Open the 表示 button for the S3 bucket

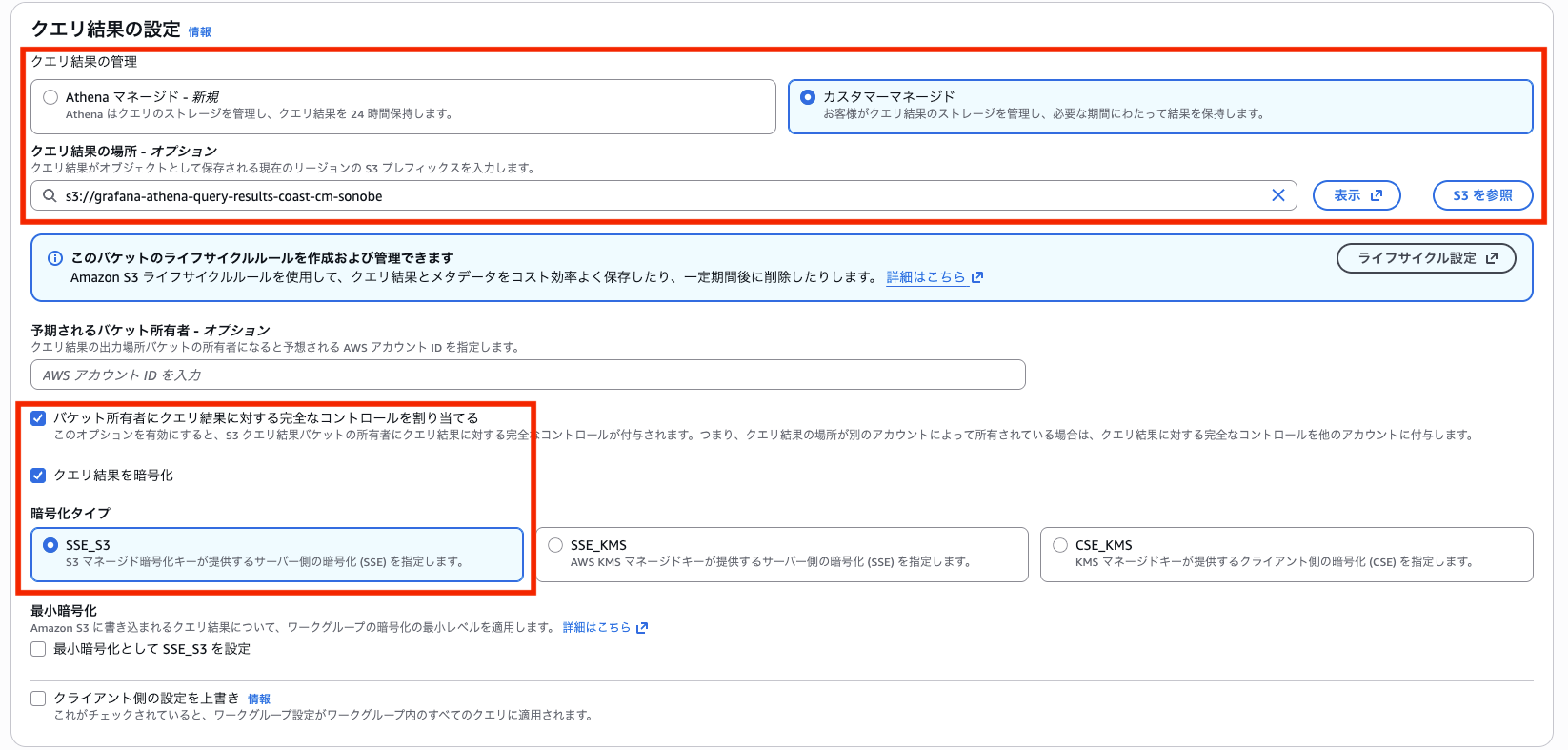click(x=1357, y=195)
